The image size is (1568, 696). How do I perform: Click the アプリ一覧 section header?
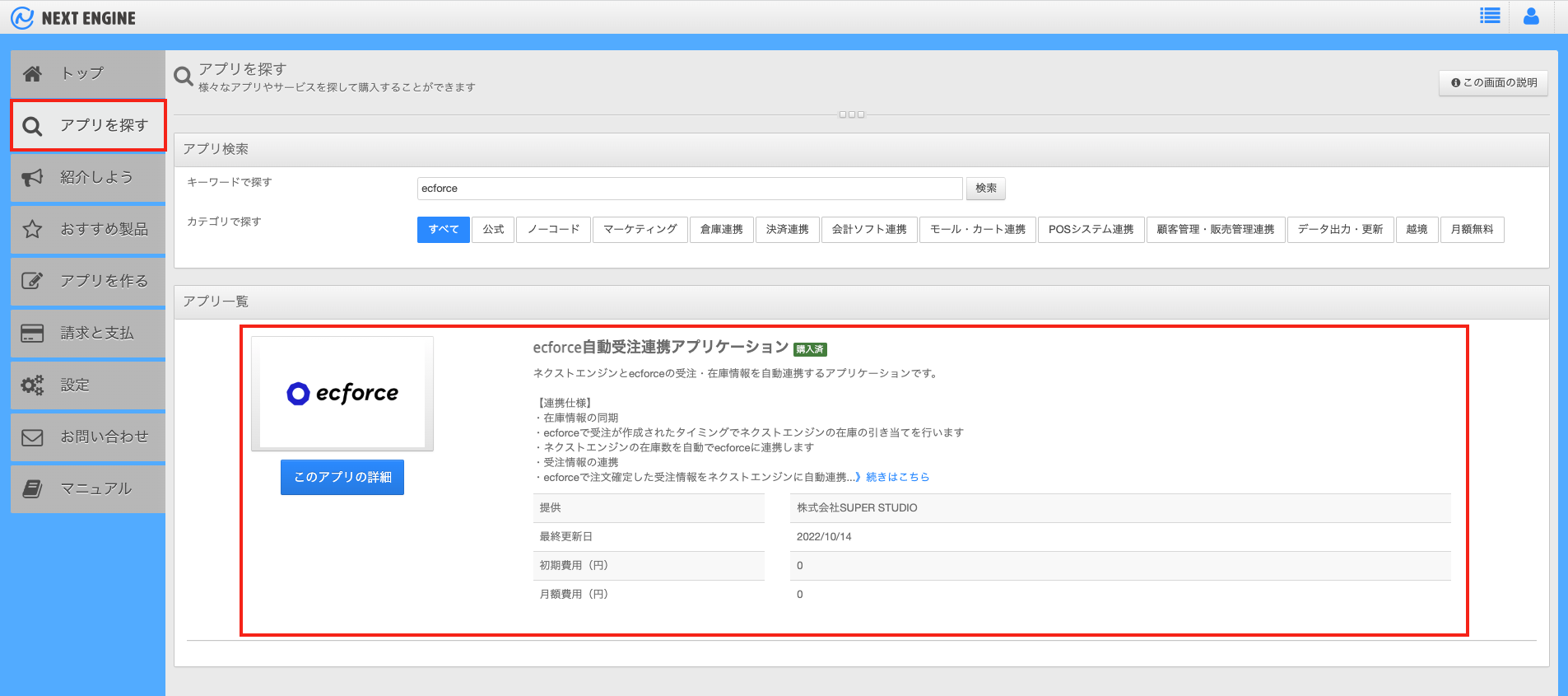click(861, 301)
